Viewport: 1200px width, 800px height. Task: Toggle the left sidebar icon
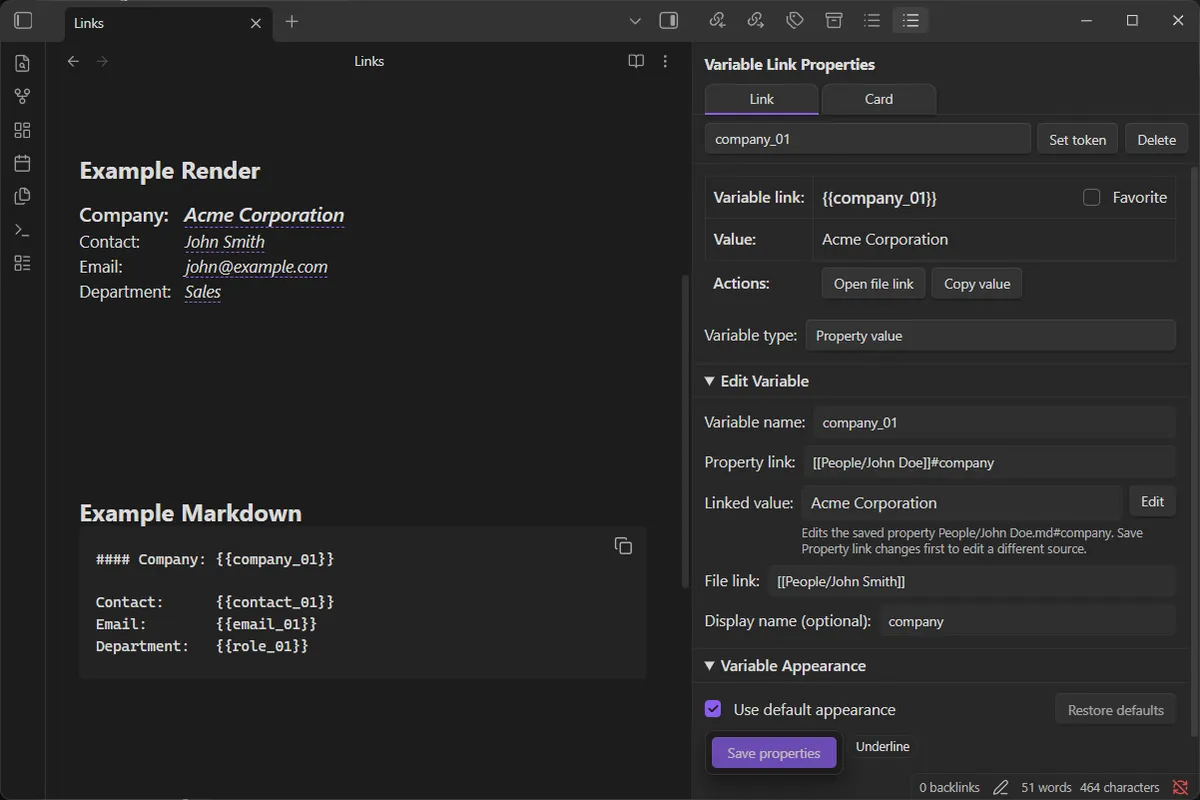pyautogui.click(x=23, y=21)
